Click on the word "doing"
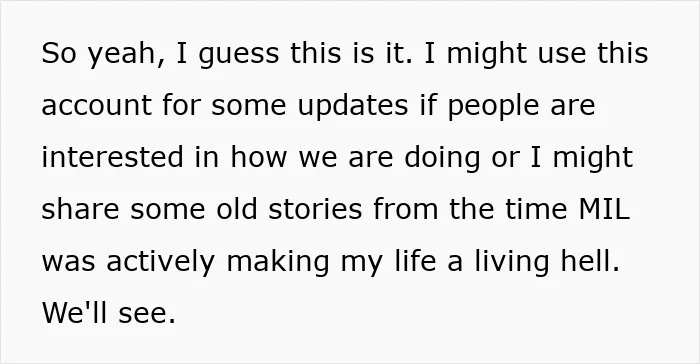 coord(442,159)
